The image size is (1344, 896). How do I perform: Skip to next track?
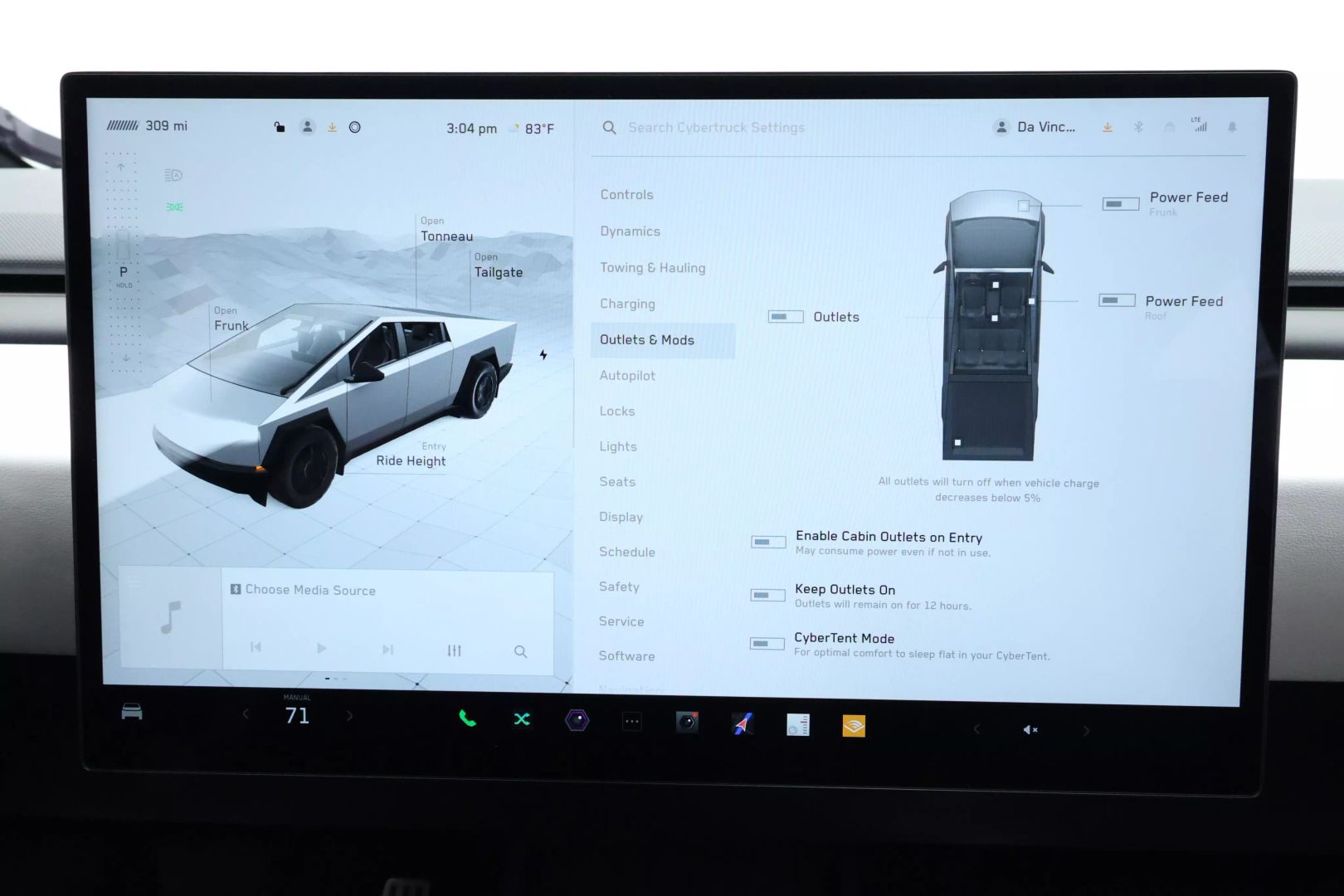[387, 650]
